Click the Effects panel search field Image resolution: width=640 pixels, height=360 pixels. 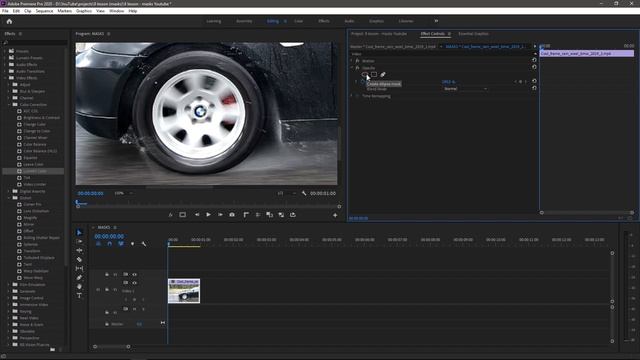point(36,42)
